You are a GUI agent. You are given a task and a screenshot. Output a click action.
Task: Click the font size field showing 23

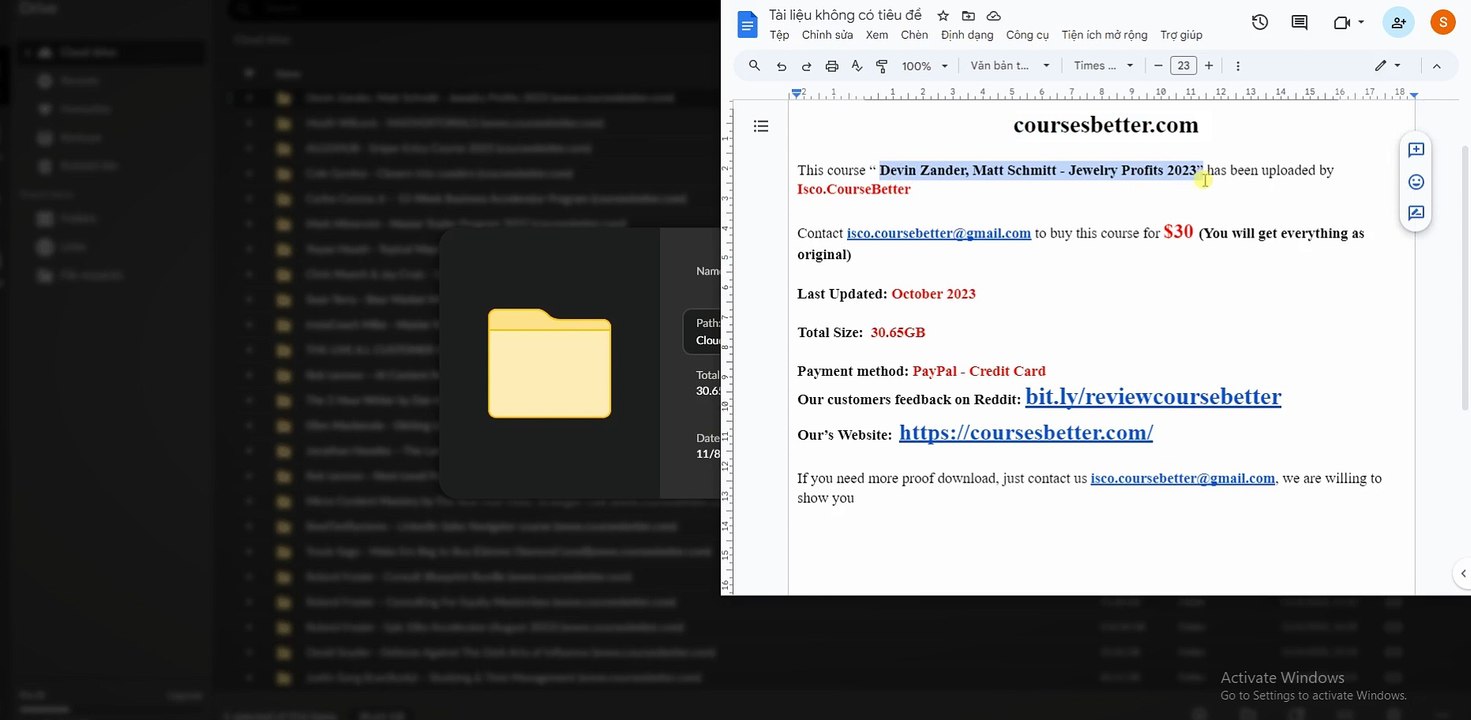[x=1183, y=66]
